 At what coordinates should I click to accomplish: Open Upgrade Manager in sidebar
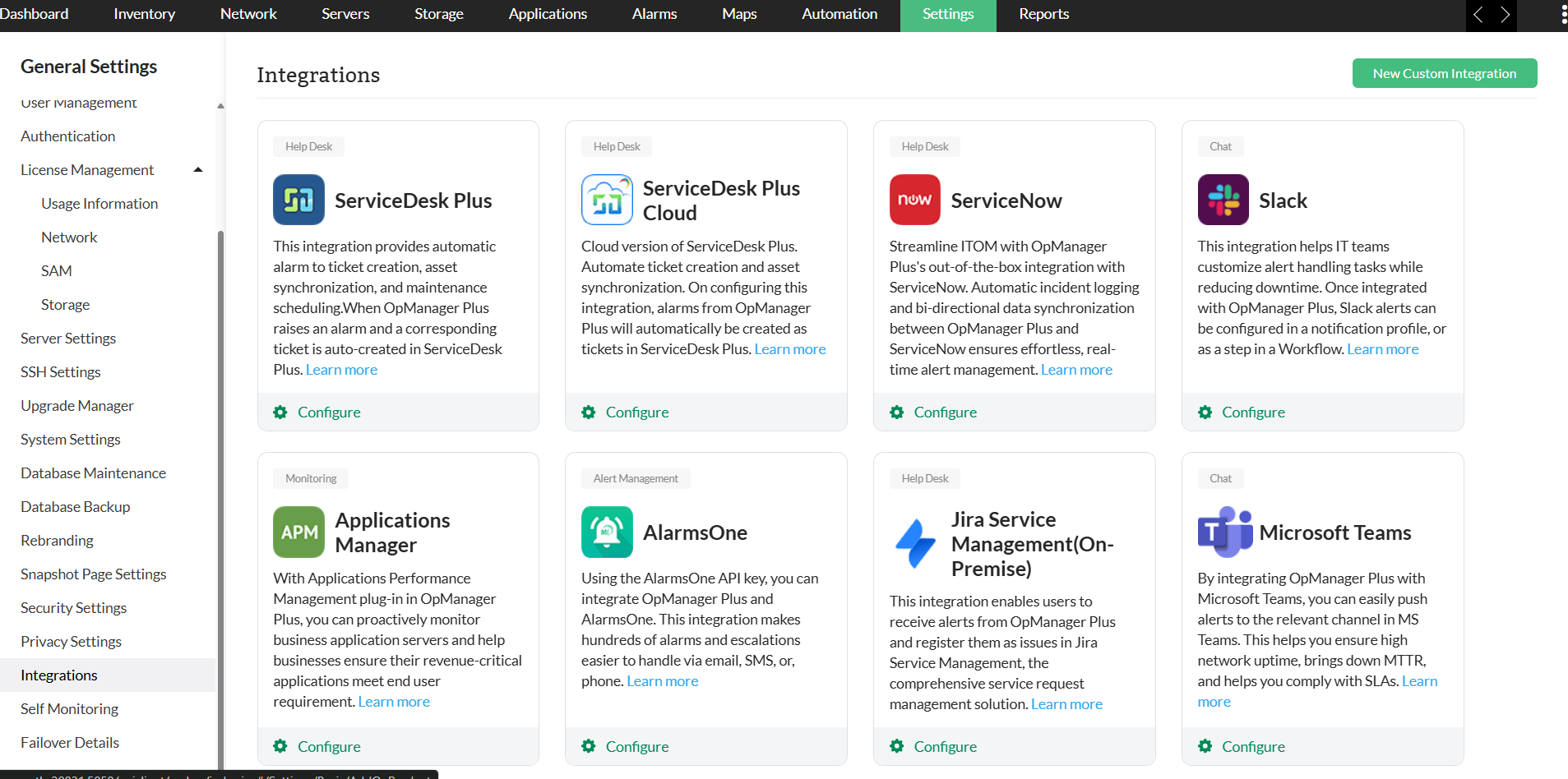click(77, 405)
